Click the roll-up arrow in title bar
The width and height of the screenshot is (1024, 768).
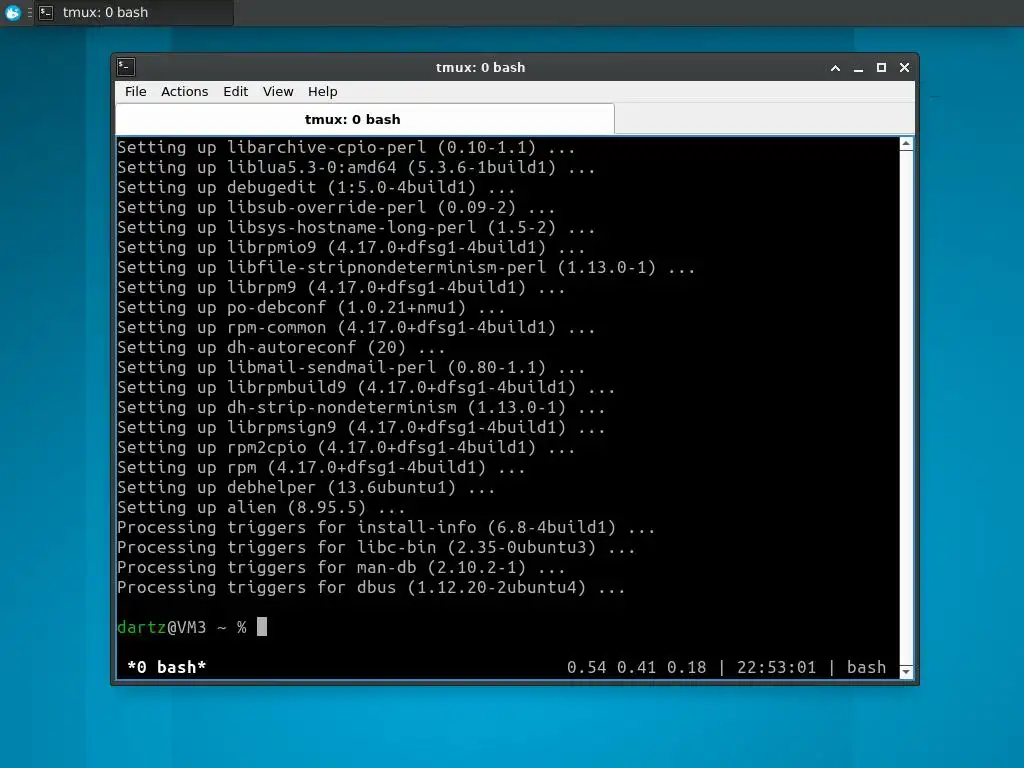835,68
